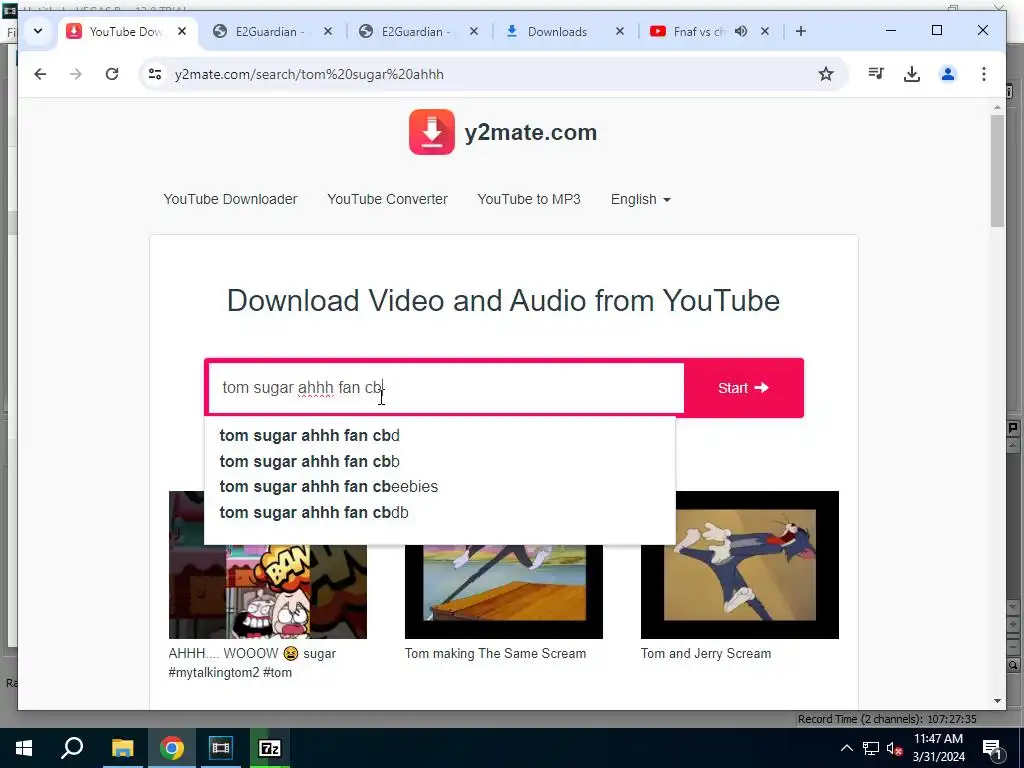This screenshot has width=1024, height=768.
Task: Open 7-Zip from taskbar
Action: (x=270, y=748)
